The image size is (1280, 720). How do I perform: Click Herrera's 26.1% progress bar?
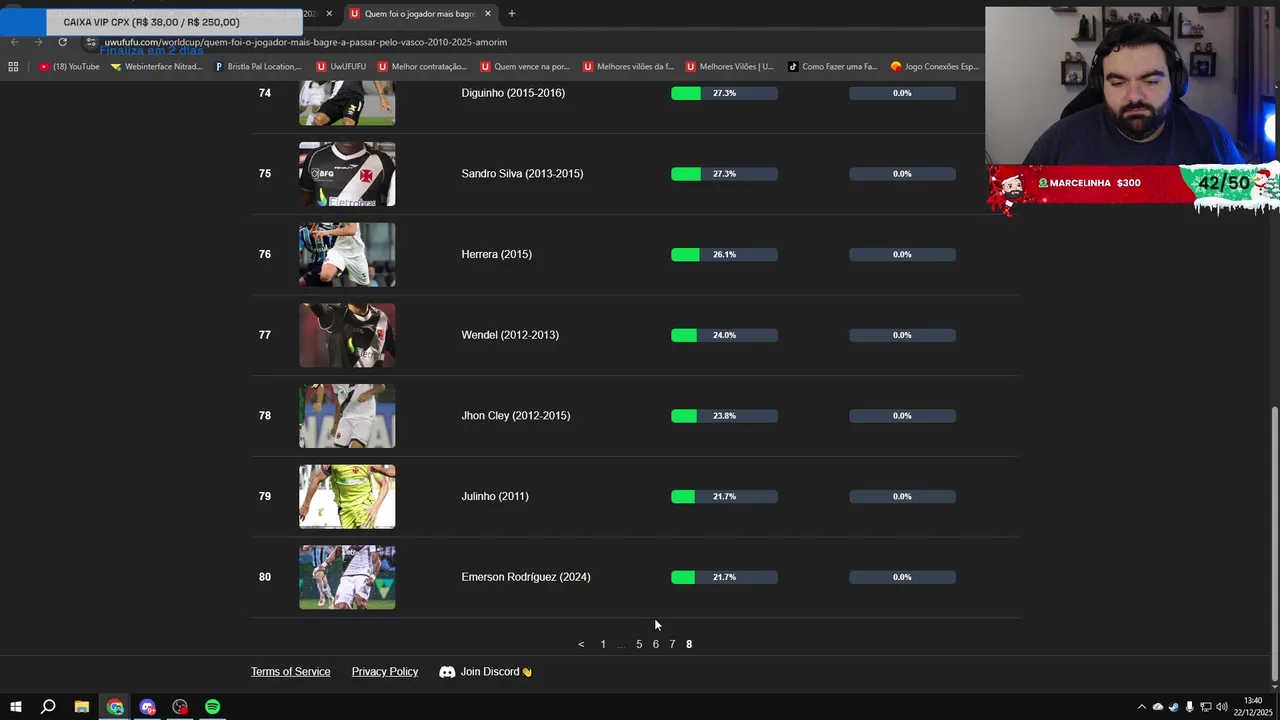tap(724, 255)
